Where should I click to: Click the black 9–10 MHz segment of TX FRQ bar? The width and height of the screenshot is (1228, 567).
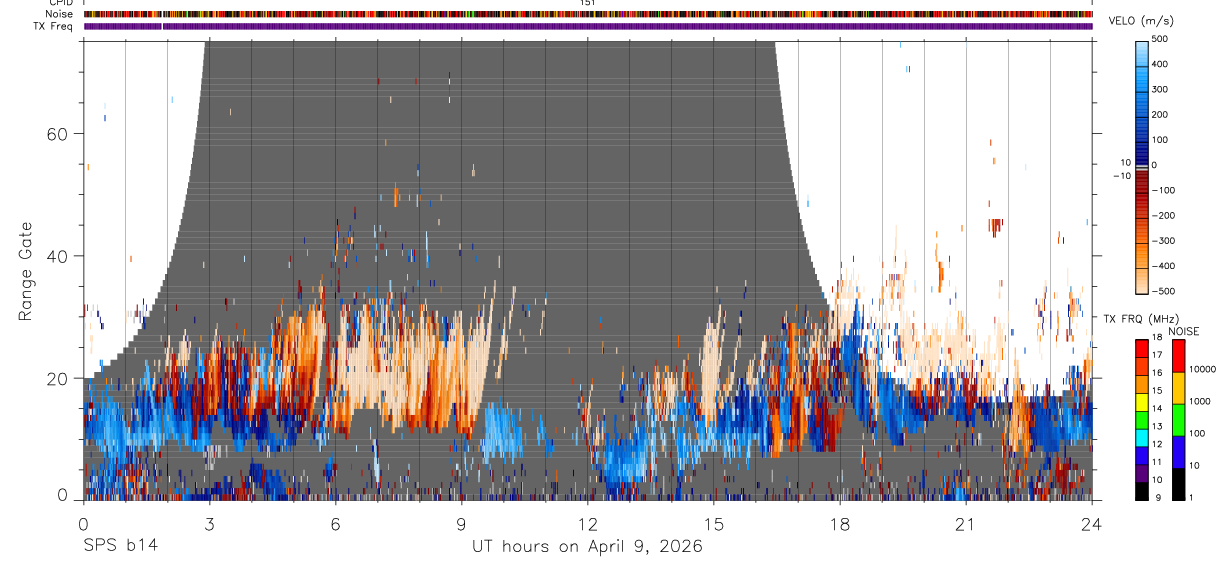(1142, 491)
